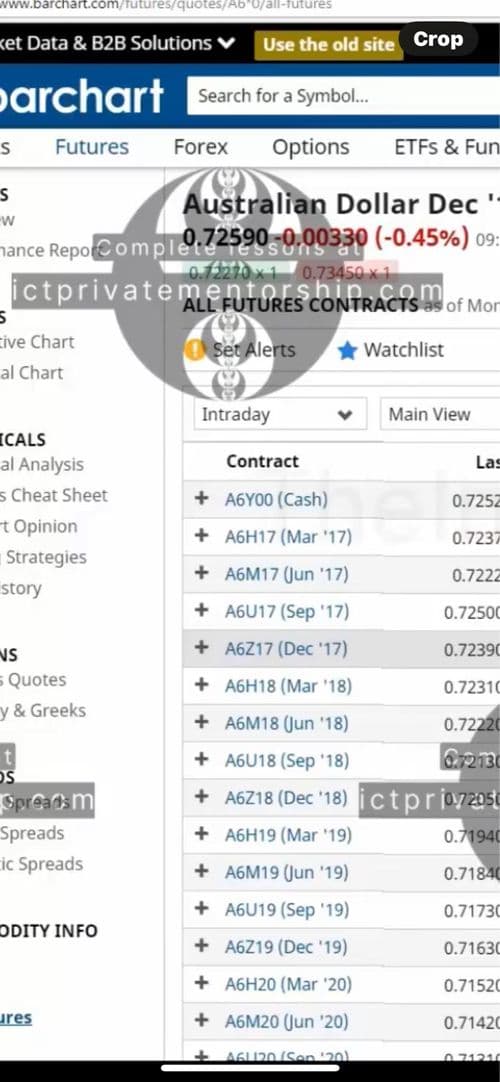Open the A6Z18 (Dec '18) contract link
500x1082 pixels.
(286, 798)
